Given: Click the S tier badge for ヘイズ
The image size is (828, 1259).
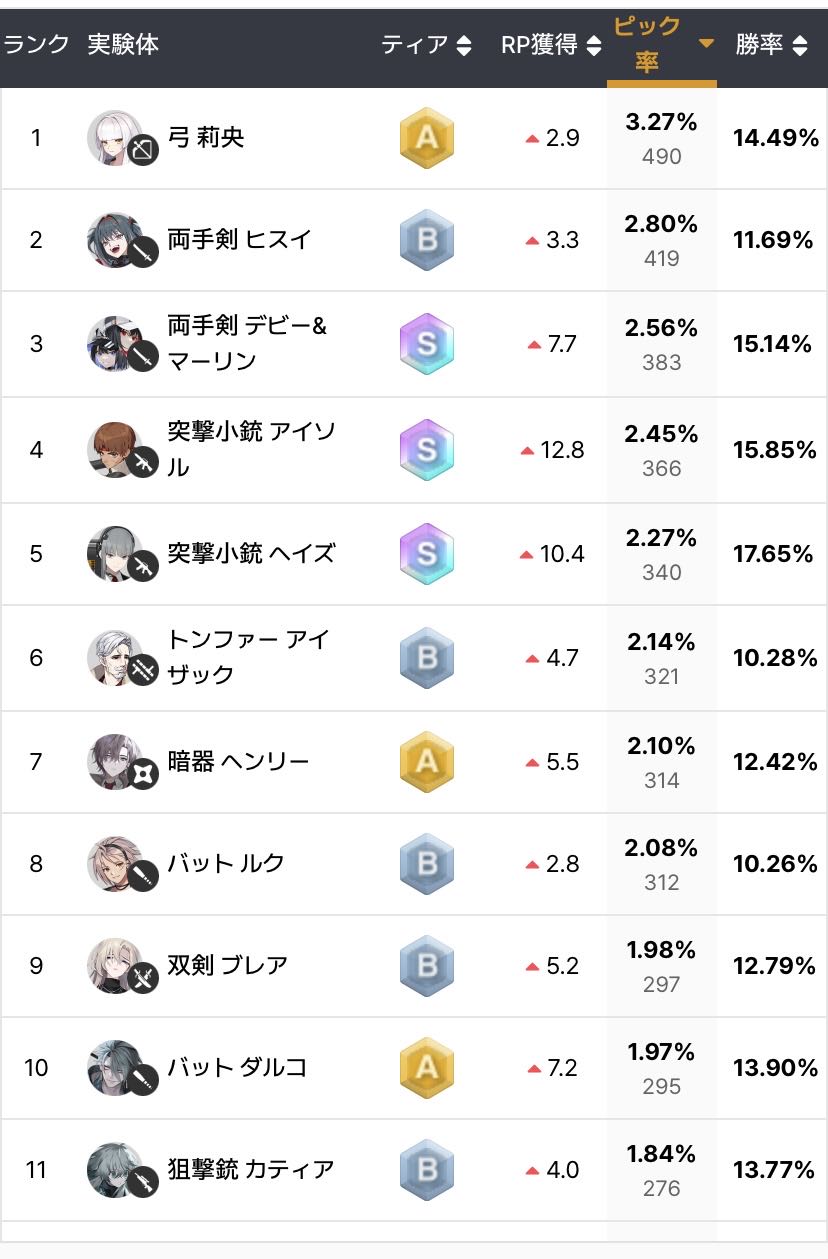Looking at the screenshot, I should (426, 553).
